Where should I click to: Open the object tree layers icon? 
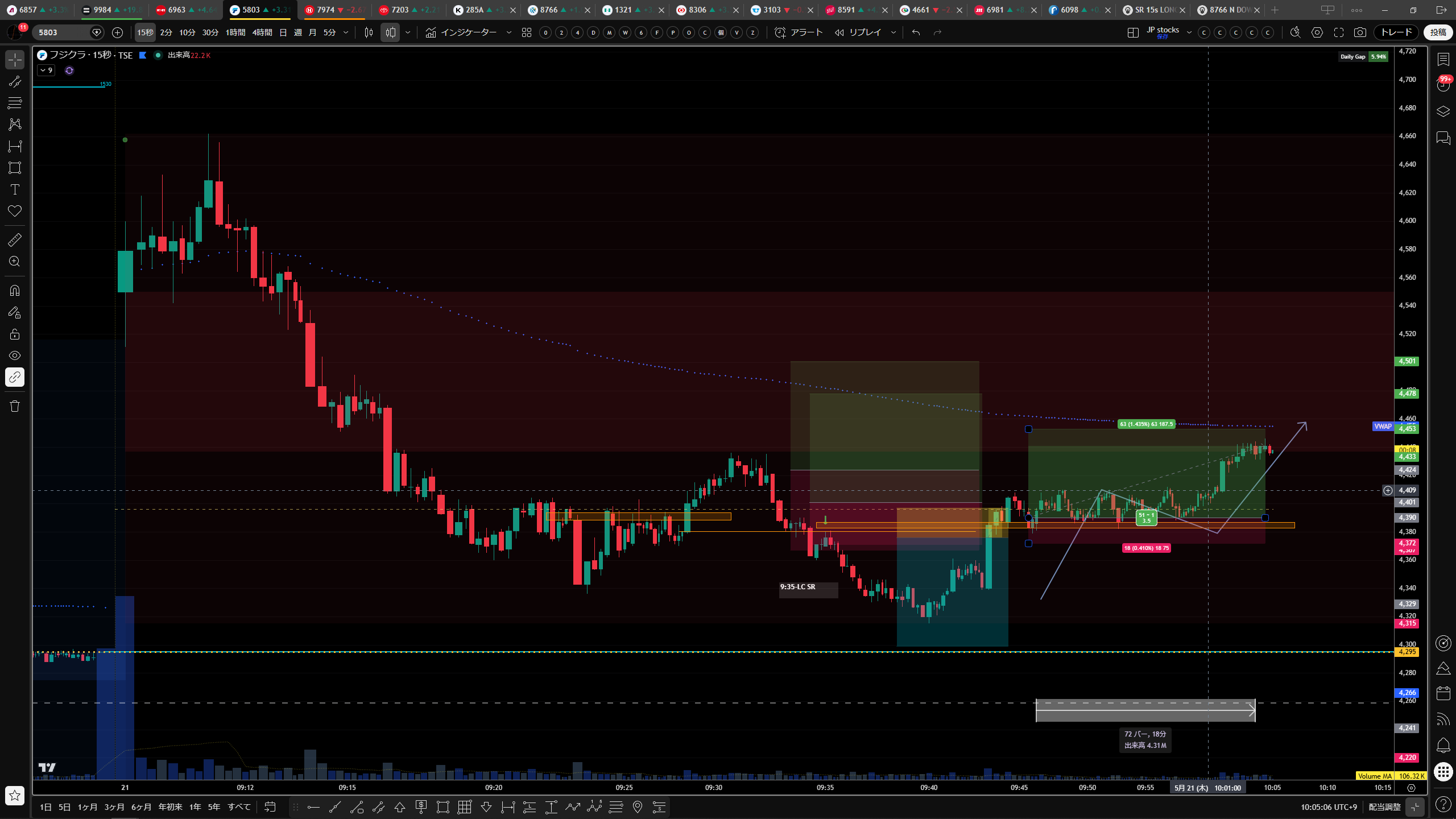click(x=1443, y=111)
